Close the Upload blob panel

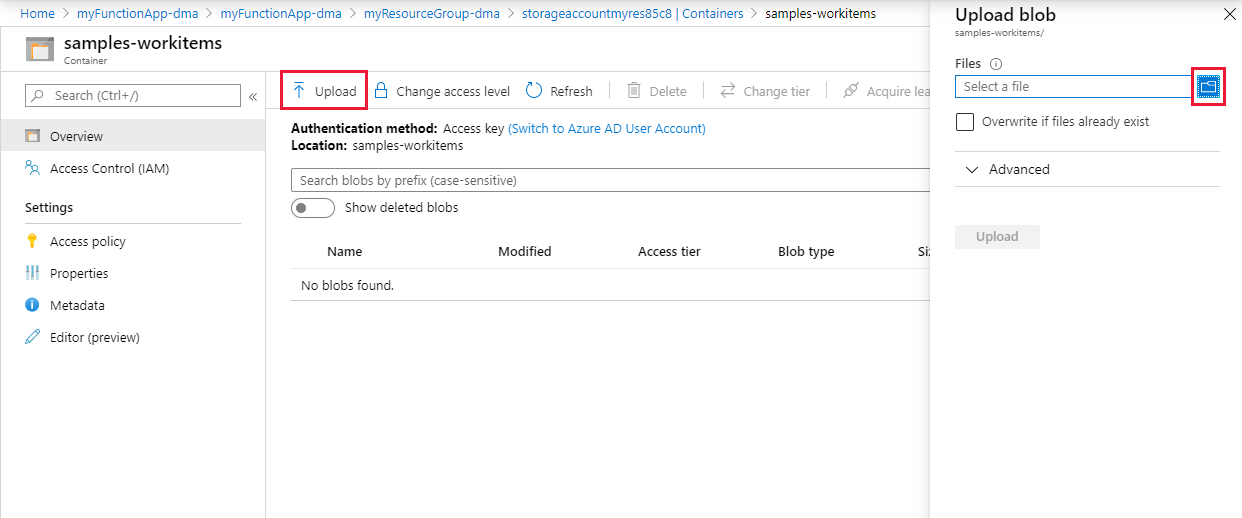tap(1229, 15)
